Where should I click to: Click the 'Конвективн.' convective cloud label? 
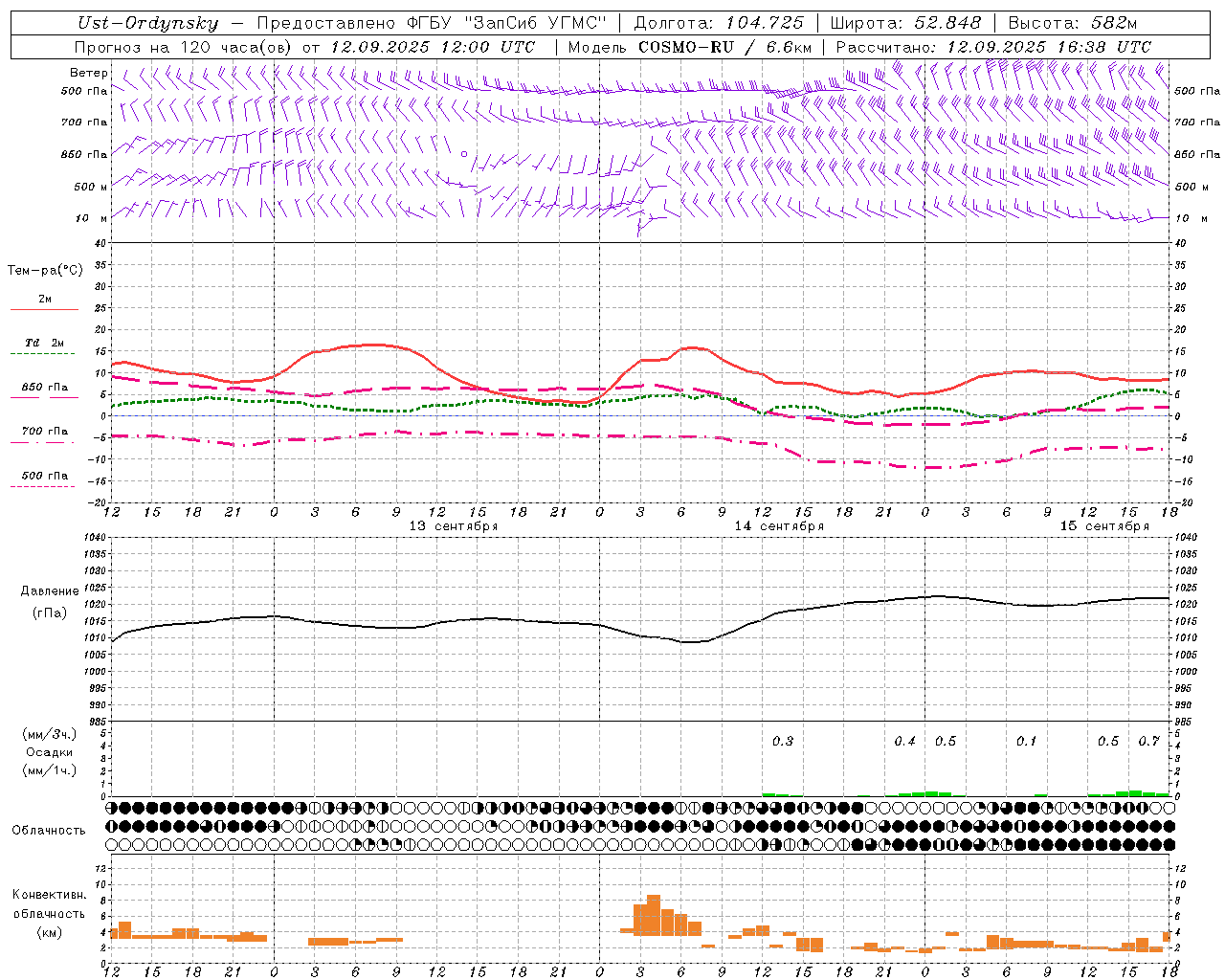pos(49,895)
